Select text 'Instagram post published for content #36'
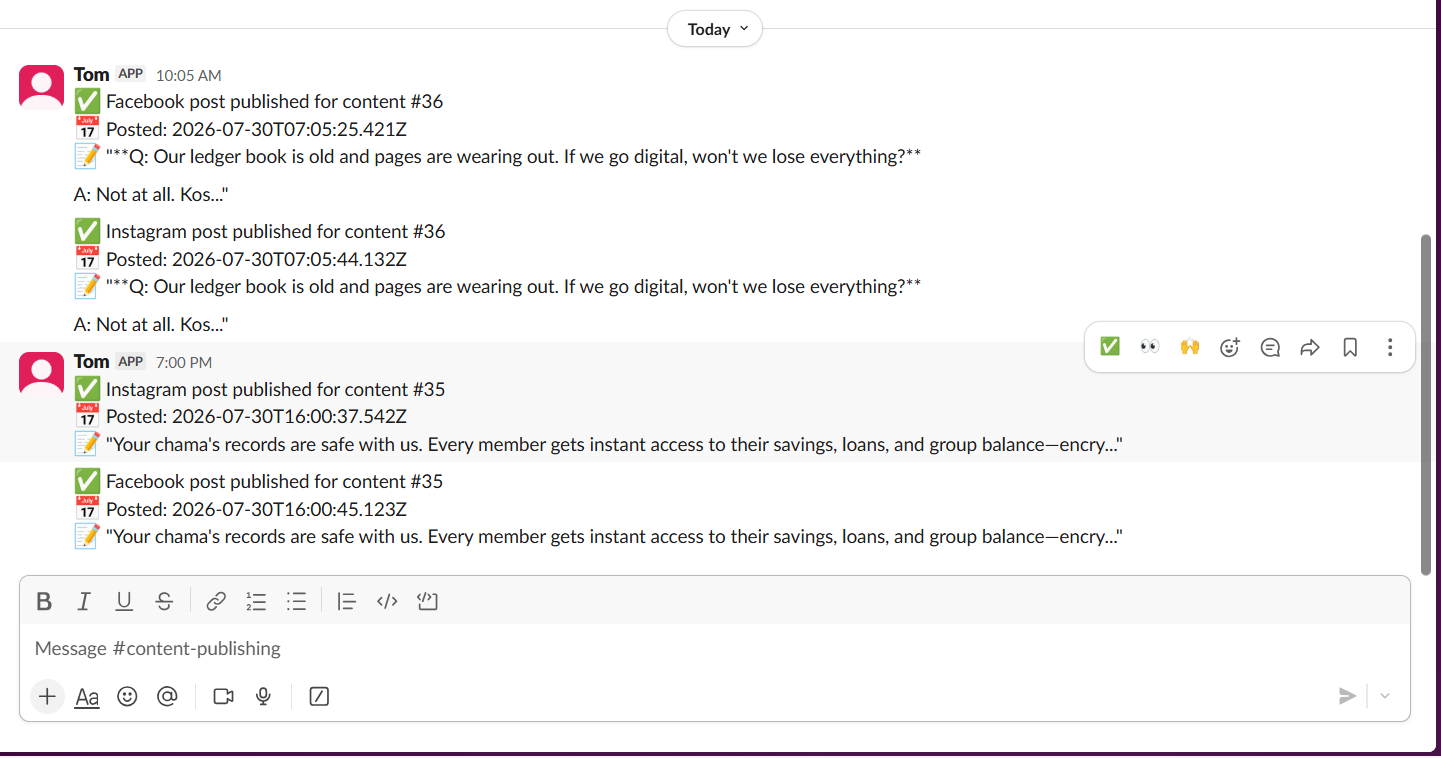1441x758 pixels. pos(276,231)
